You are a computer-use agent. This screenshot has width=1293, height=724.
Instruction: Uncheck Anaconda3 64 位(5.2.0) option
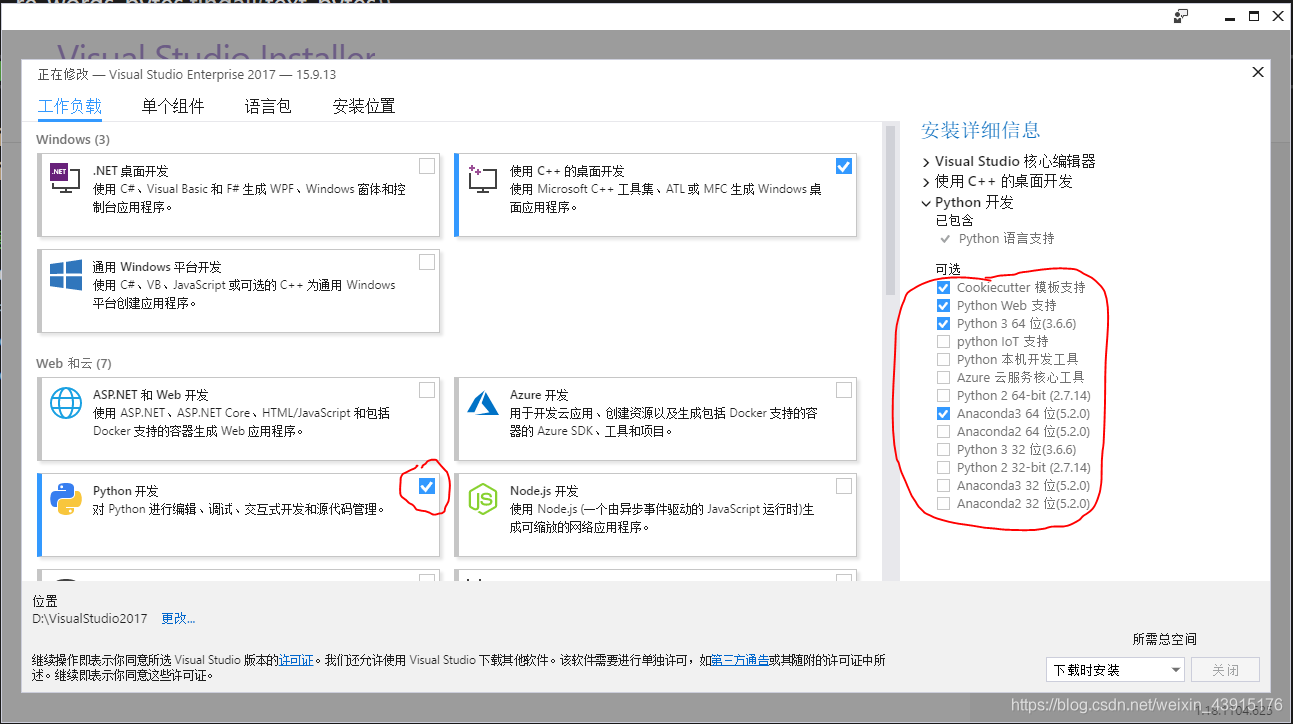(943, 414)
